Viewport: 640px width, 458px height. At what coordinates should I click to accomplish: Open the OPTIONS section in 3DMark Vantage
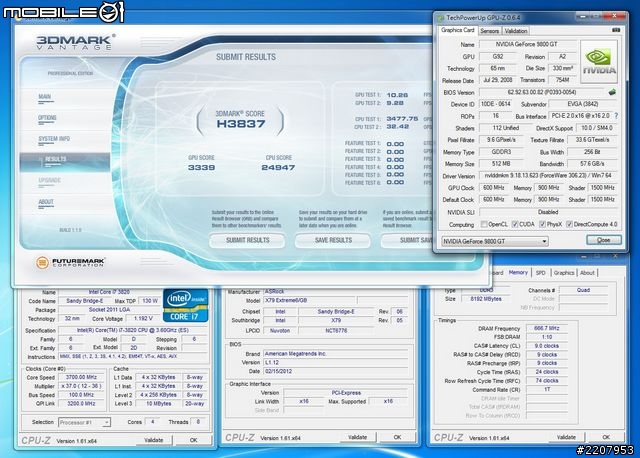[x=47, y=118]
